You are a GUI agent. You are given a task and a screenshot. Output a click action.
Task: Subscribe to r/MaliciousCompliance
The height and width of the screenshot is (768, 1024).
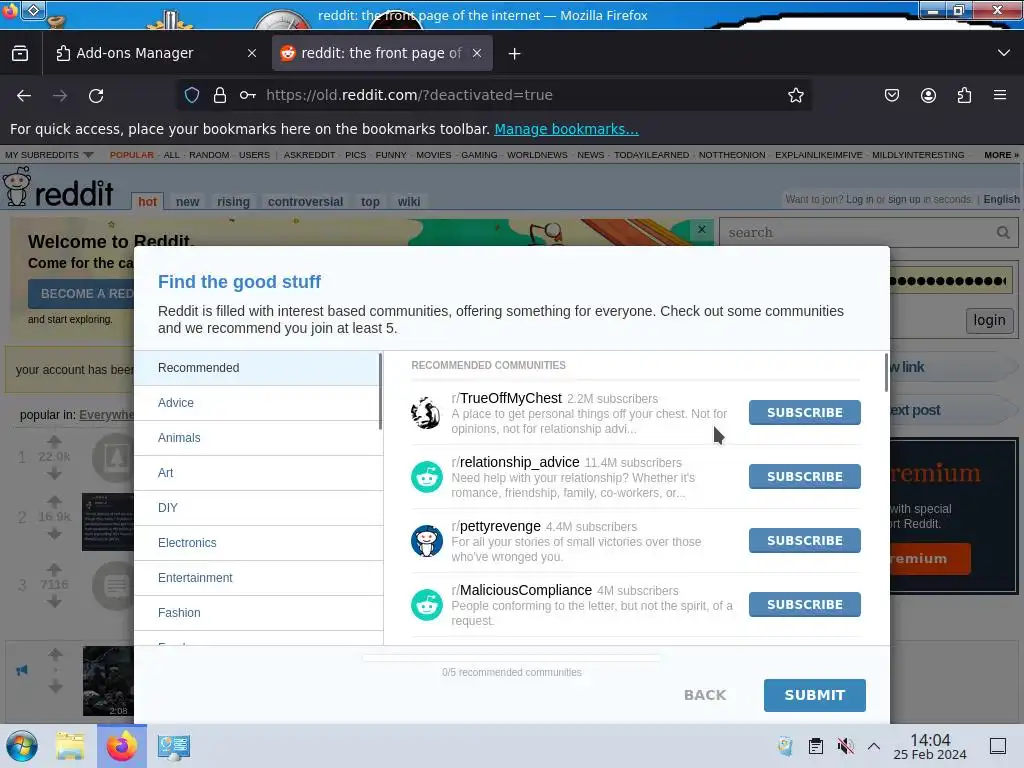tap(805, 605)
